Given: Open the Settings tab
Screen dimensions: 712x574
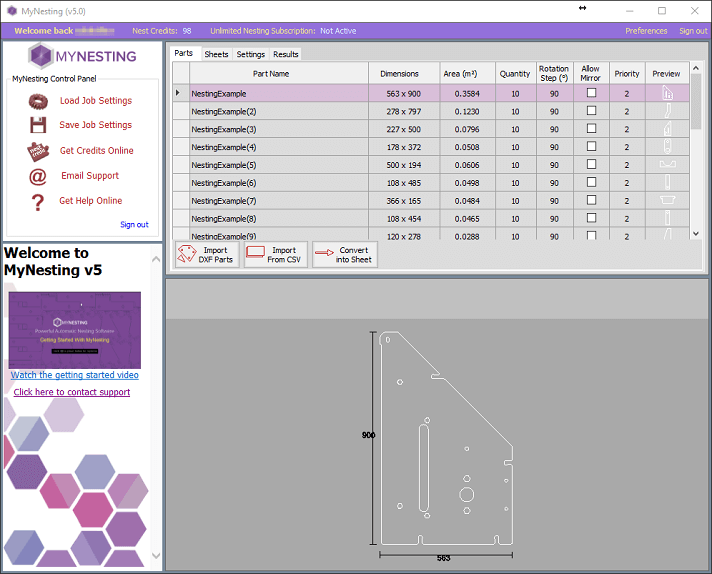Looking at the screenshot, I should tap(251, 54).
